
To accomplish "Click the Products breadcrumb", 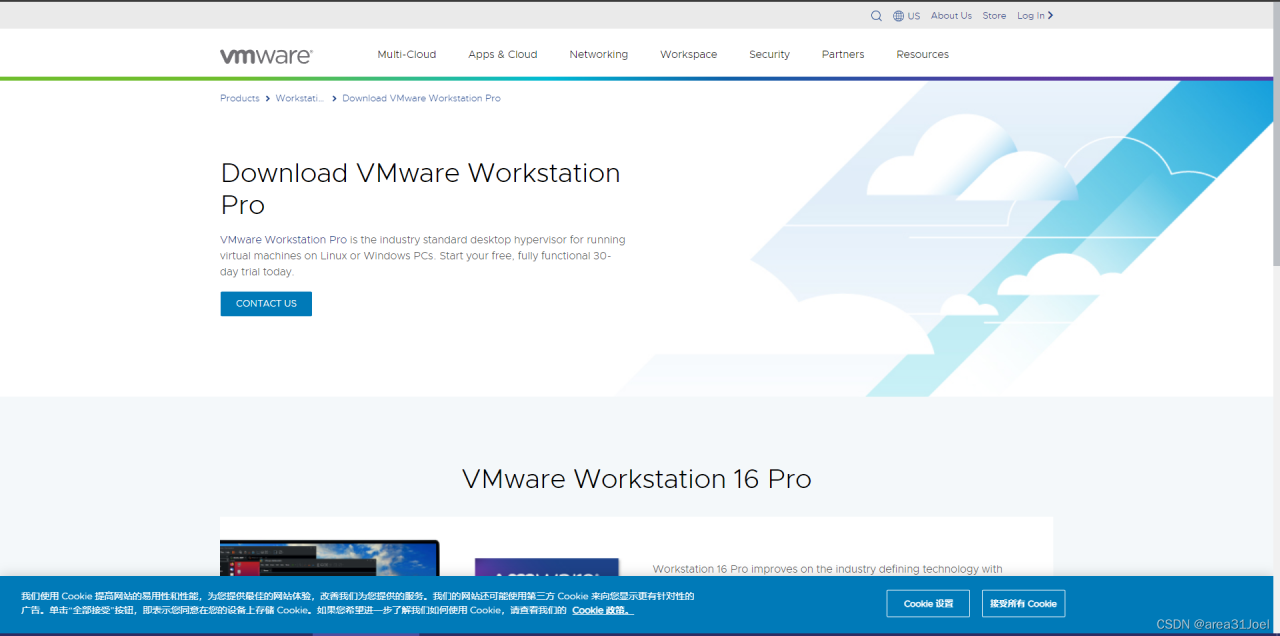I will (240, 98).
